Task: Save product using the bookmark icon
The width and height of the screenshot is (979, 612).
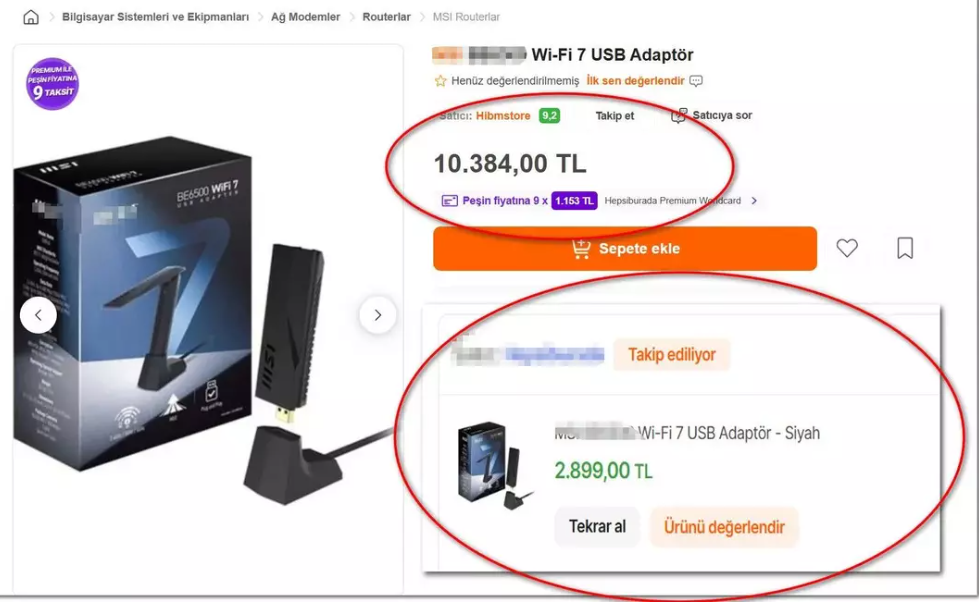Action: pyautogui.click(x=905, y=248)
